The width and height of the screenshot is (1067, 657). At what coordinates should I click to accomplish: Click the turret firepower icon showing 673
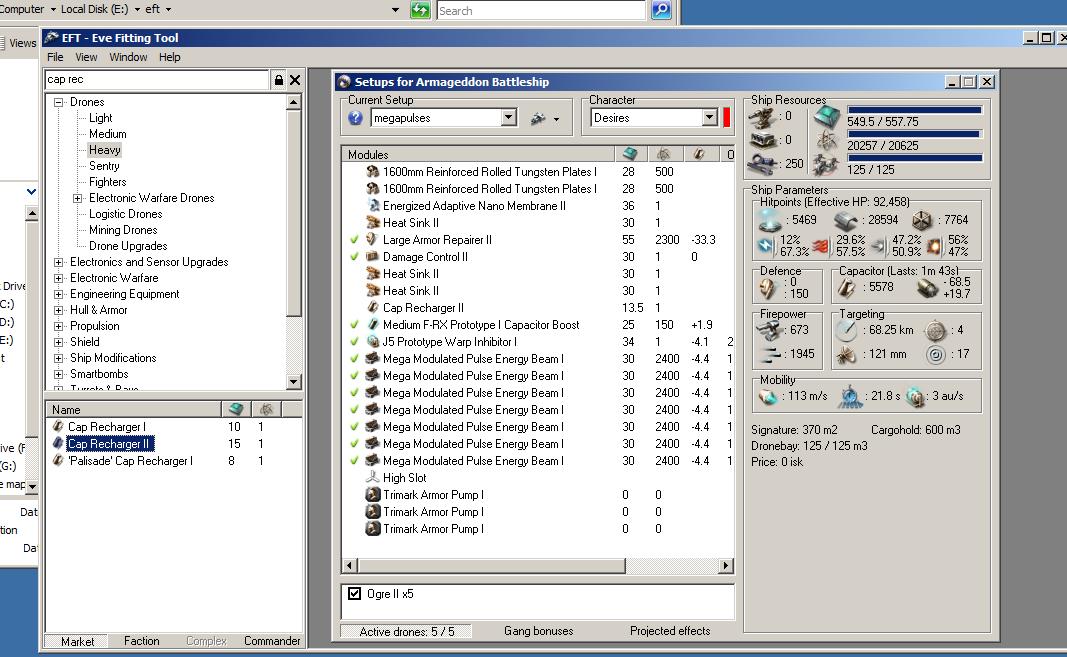tap(770, 330)
